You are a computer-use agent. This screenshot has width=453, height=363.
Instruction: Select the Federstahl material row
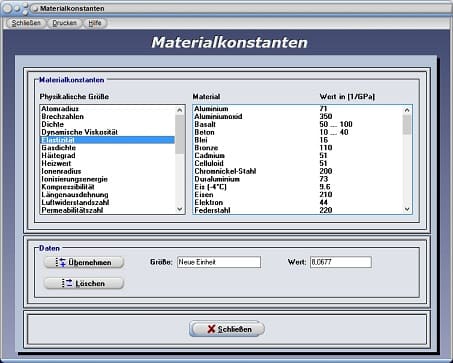[298, 210]
